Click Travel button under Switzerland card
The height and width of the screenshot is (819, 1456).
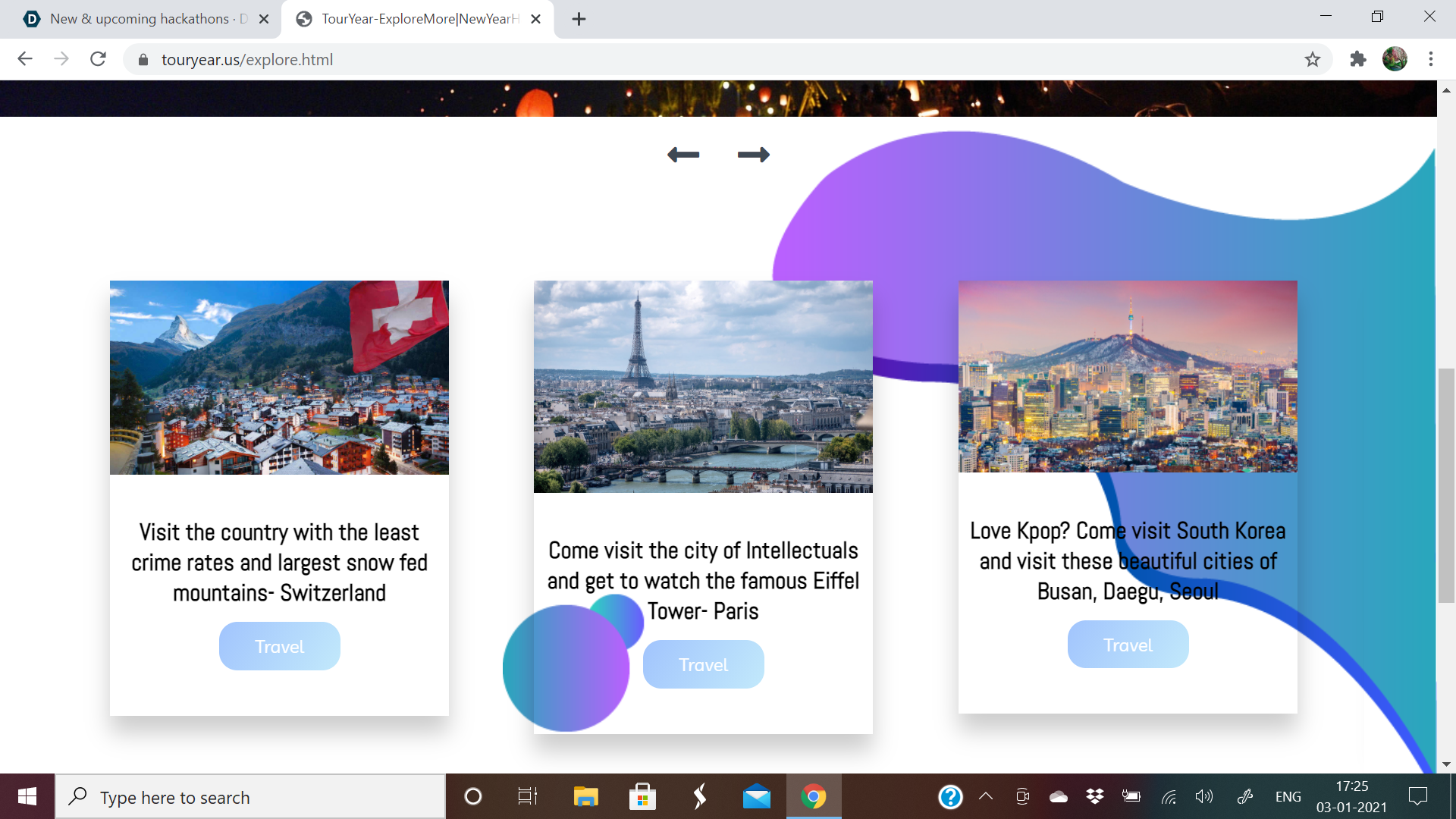click(279, 646)
